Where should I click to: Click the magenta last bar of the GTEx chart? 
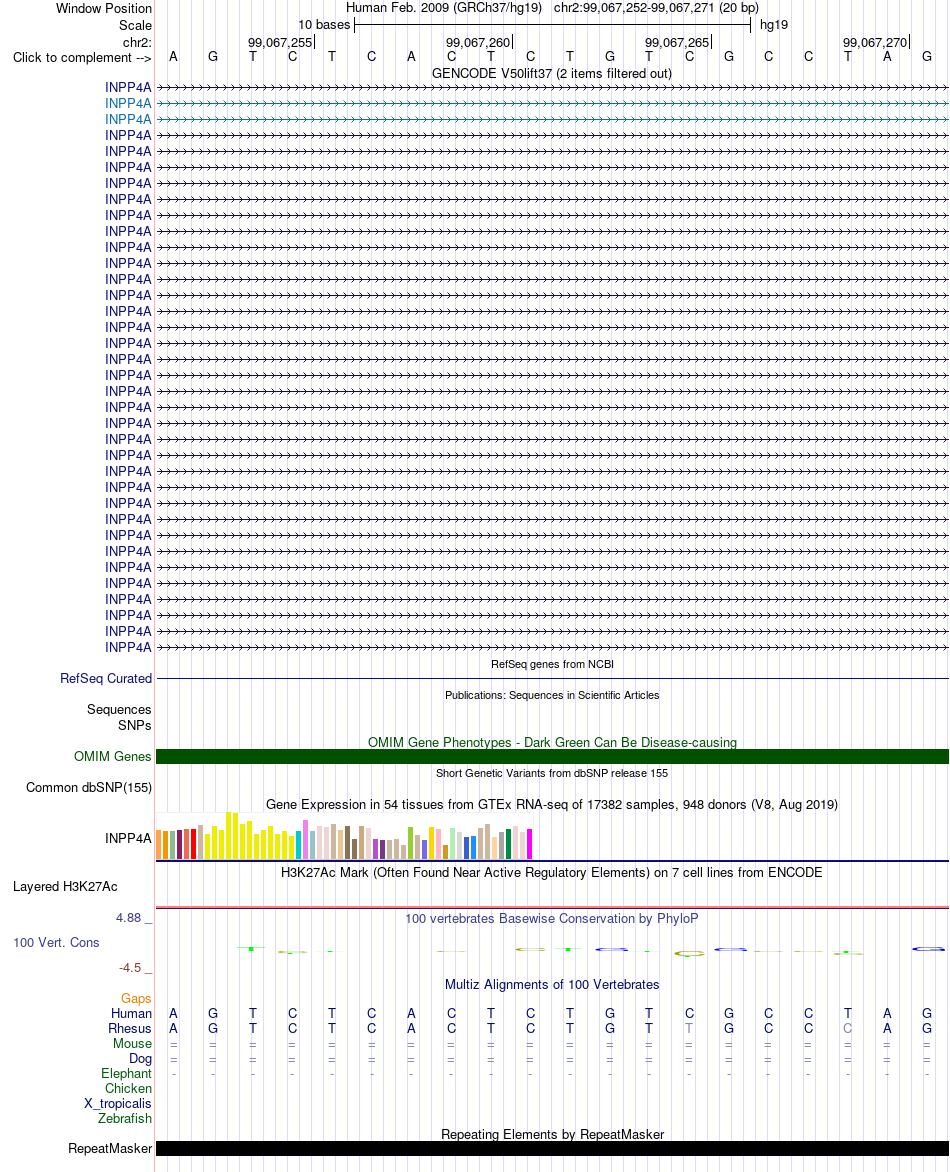(529, 844)
